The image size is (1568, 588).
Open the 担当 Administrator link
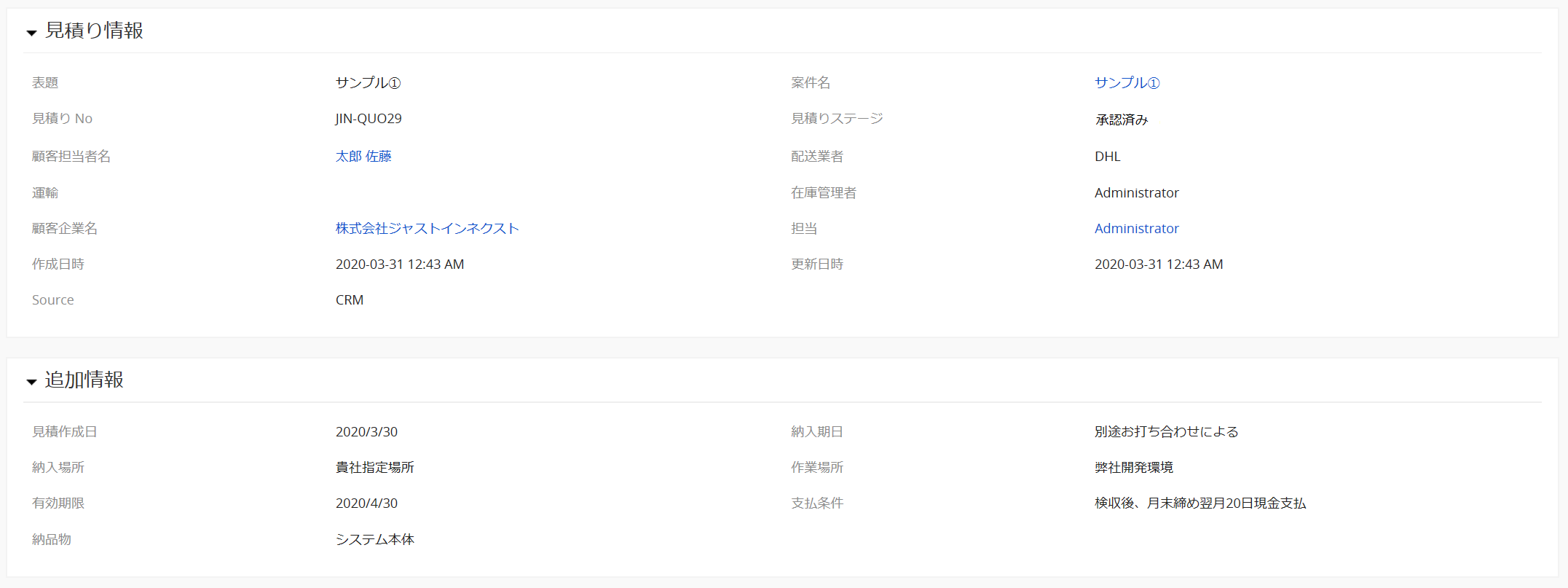1136,228
